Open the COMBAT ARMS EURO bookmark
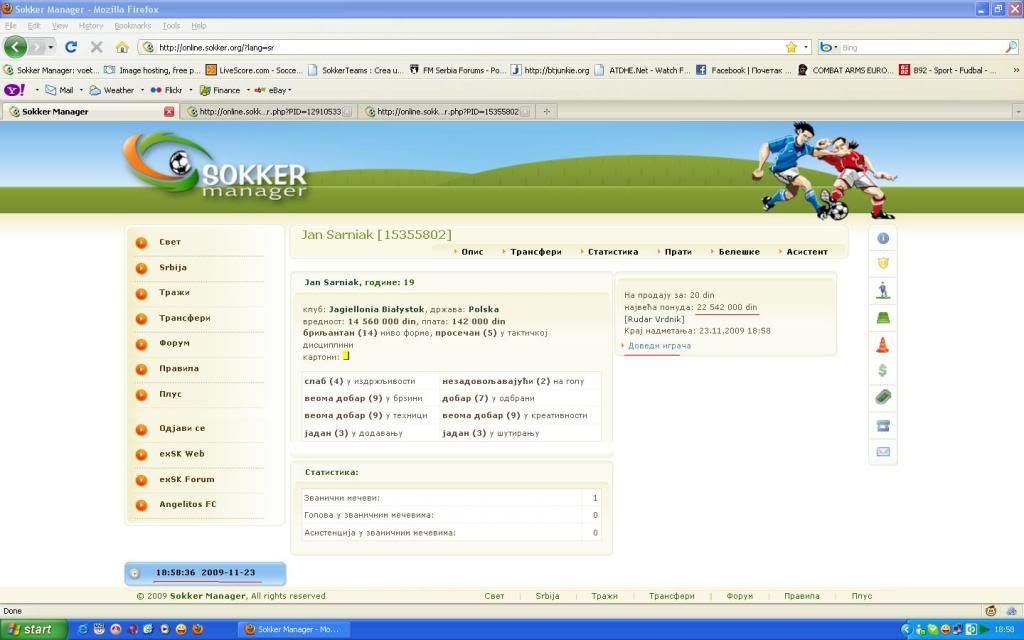 [845, 70]
